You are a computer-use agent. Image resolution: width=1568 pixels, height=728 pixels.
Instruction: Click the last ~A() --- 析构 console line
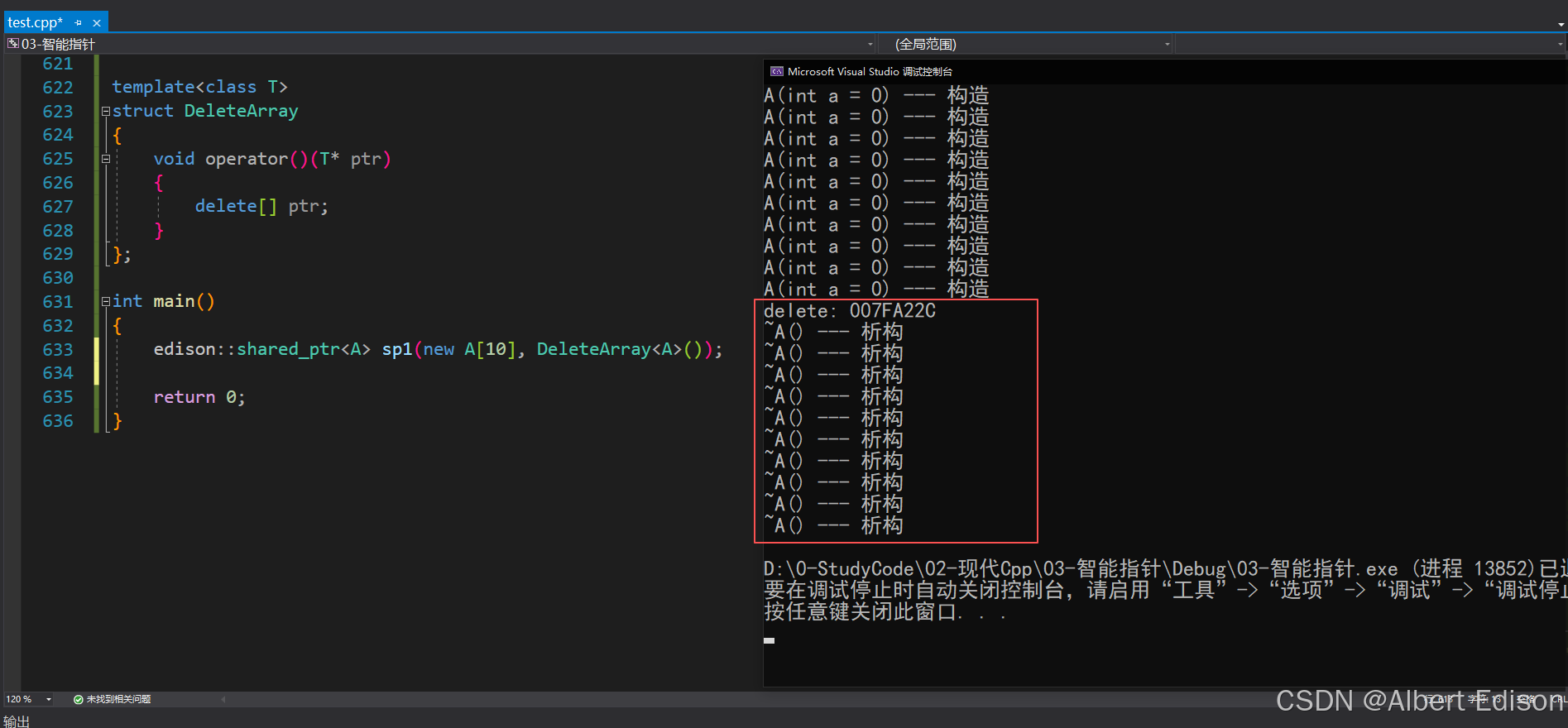(833, 525)
